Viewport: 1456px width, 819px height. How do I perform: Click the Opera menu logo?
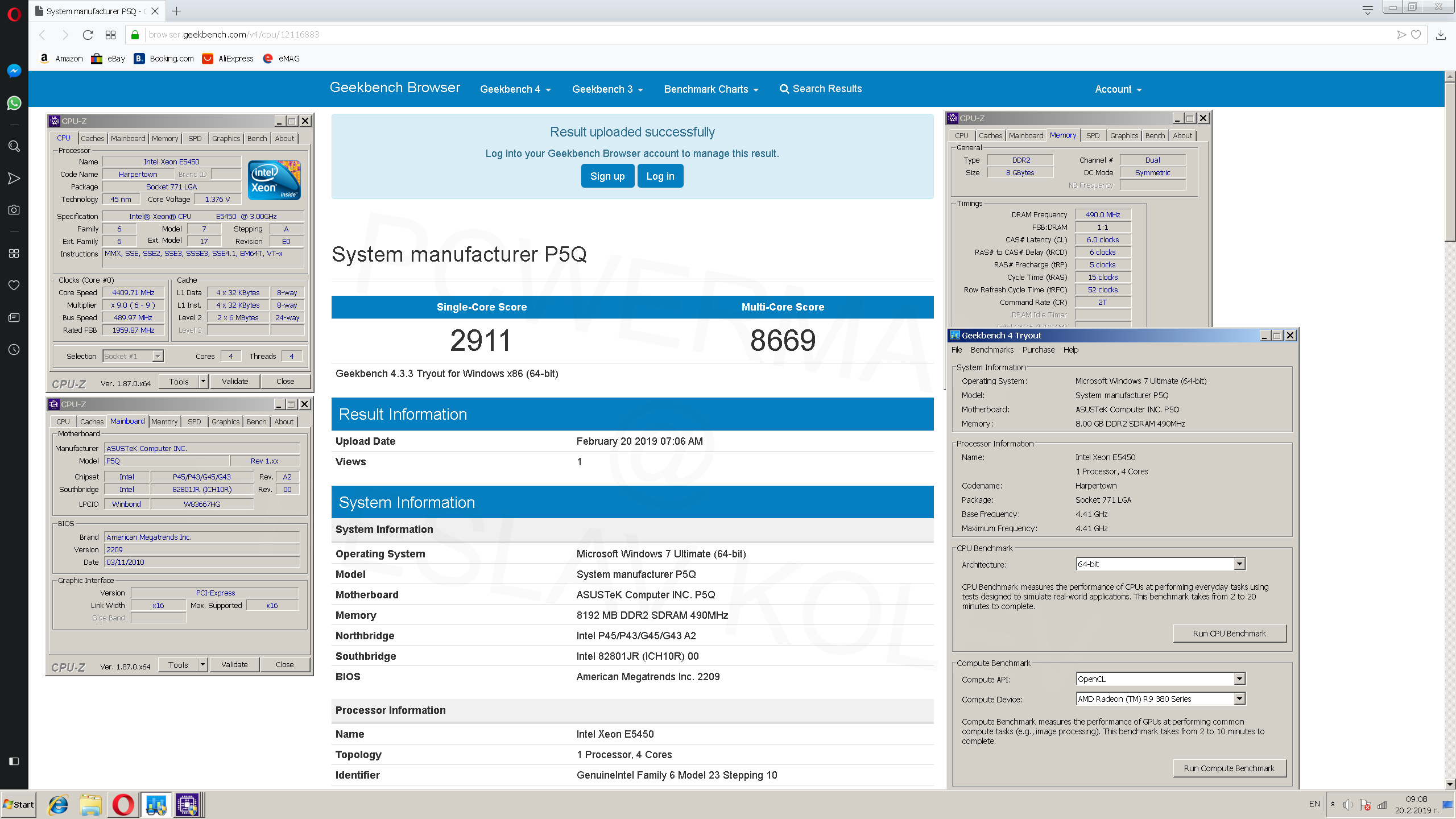tap(14, 14)
